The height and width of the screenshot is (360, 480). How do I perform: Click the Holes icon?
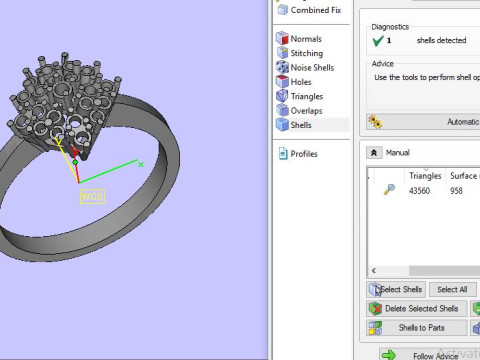click(282, 82)
